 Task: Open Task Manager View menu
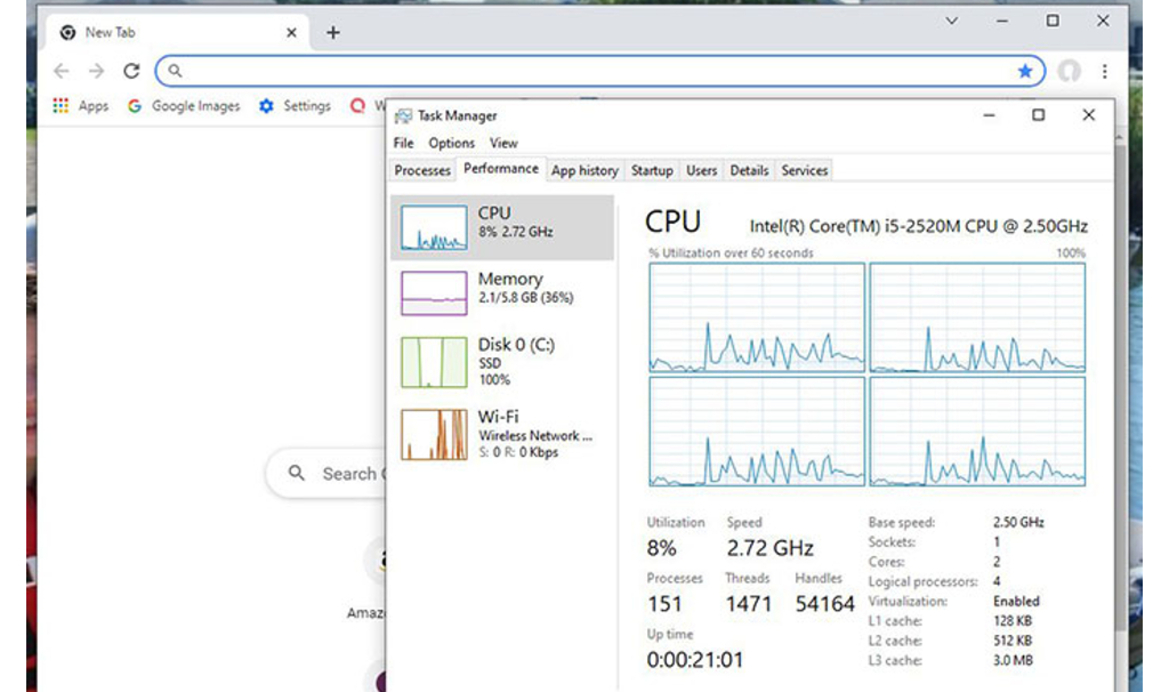click(503, 143)
